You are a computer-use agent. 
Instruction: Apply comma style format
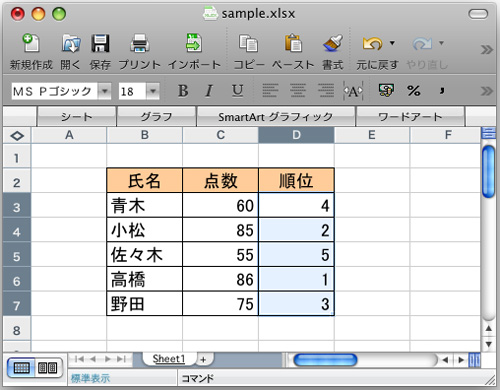pyautogui.click(x=442, y=90)
